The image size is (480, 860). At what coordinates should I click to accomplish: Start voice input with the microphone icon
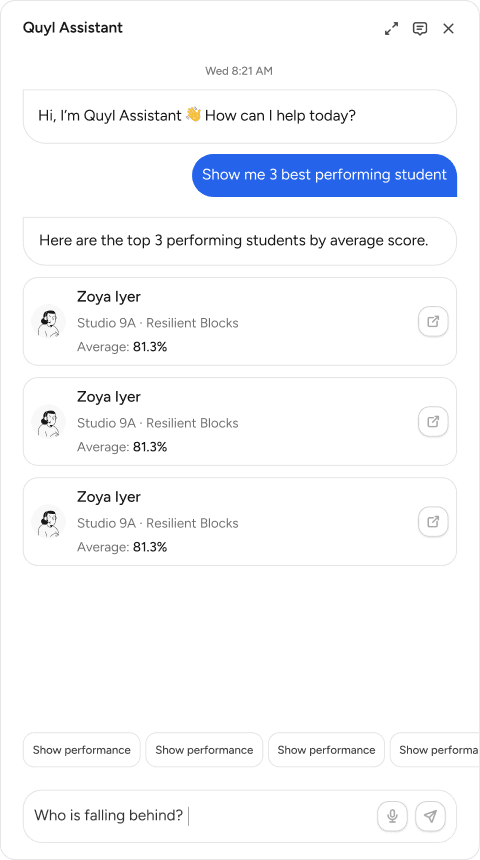[x=392, y=816]
